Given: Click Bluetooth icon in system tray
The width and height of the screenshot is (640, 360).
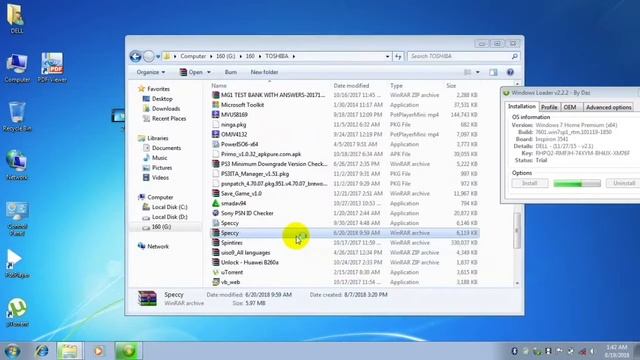Looking at the screenshot, I should [514, 351].
